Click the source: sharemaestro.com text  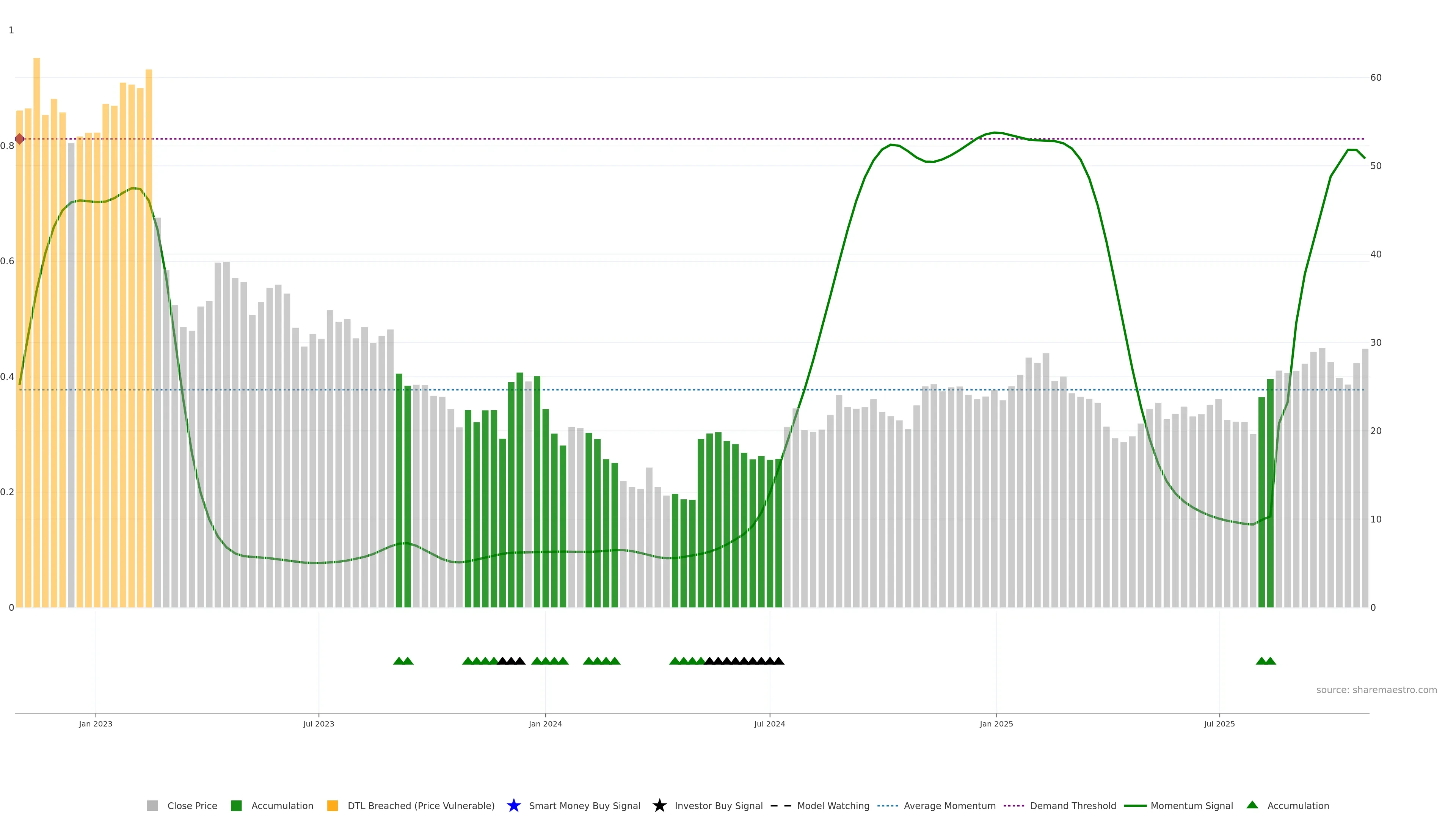1376,690
